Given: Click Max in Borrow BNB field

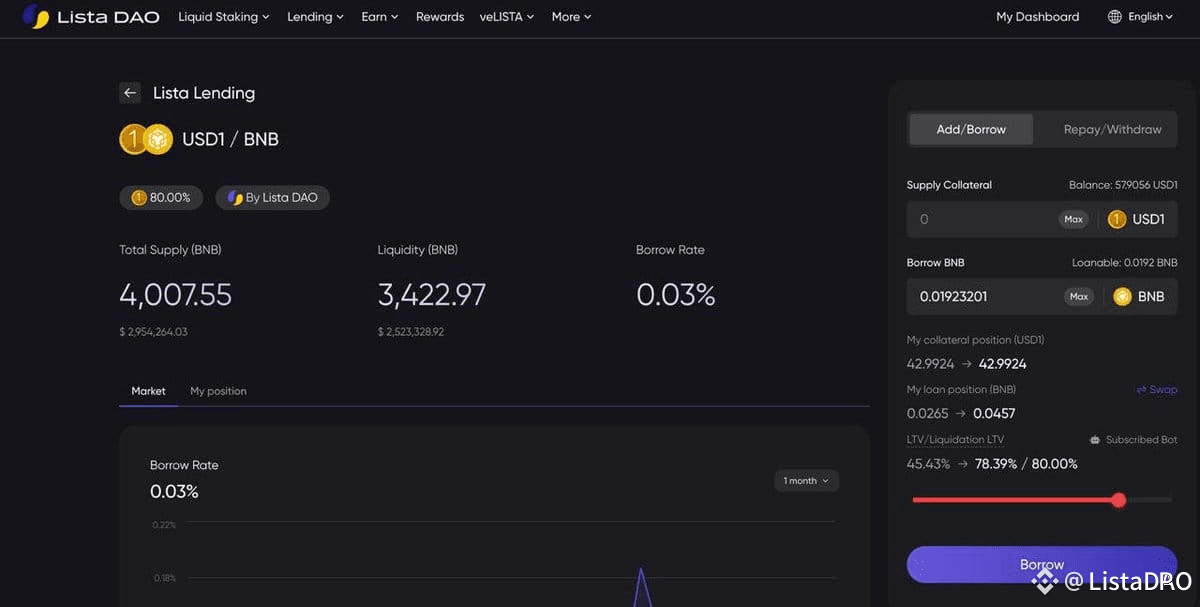Looking at the screenshot, I should (1079, 296).
